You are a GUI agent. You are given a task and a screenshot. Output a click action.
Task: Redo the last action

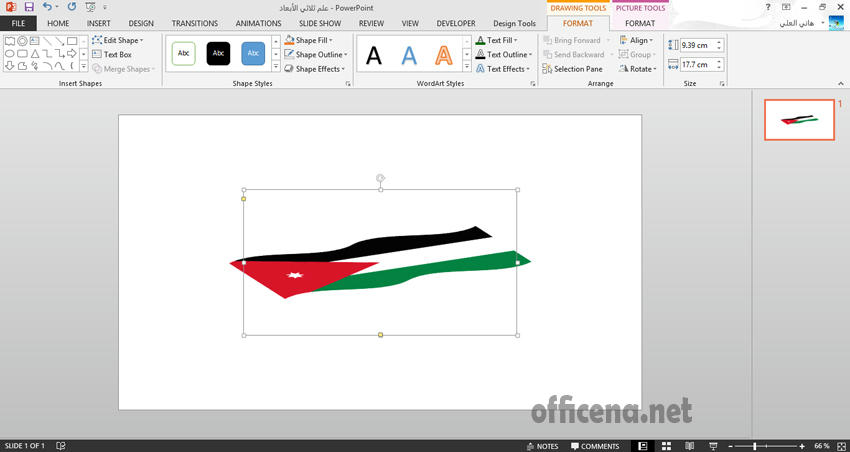tap(72, 7)
